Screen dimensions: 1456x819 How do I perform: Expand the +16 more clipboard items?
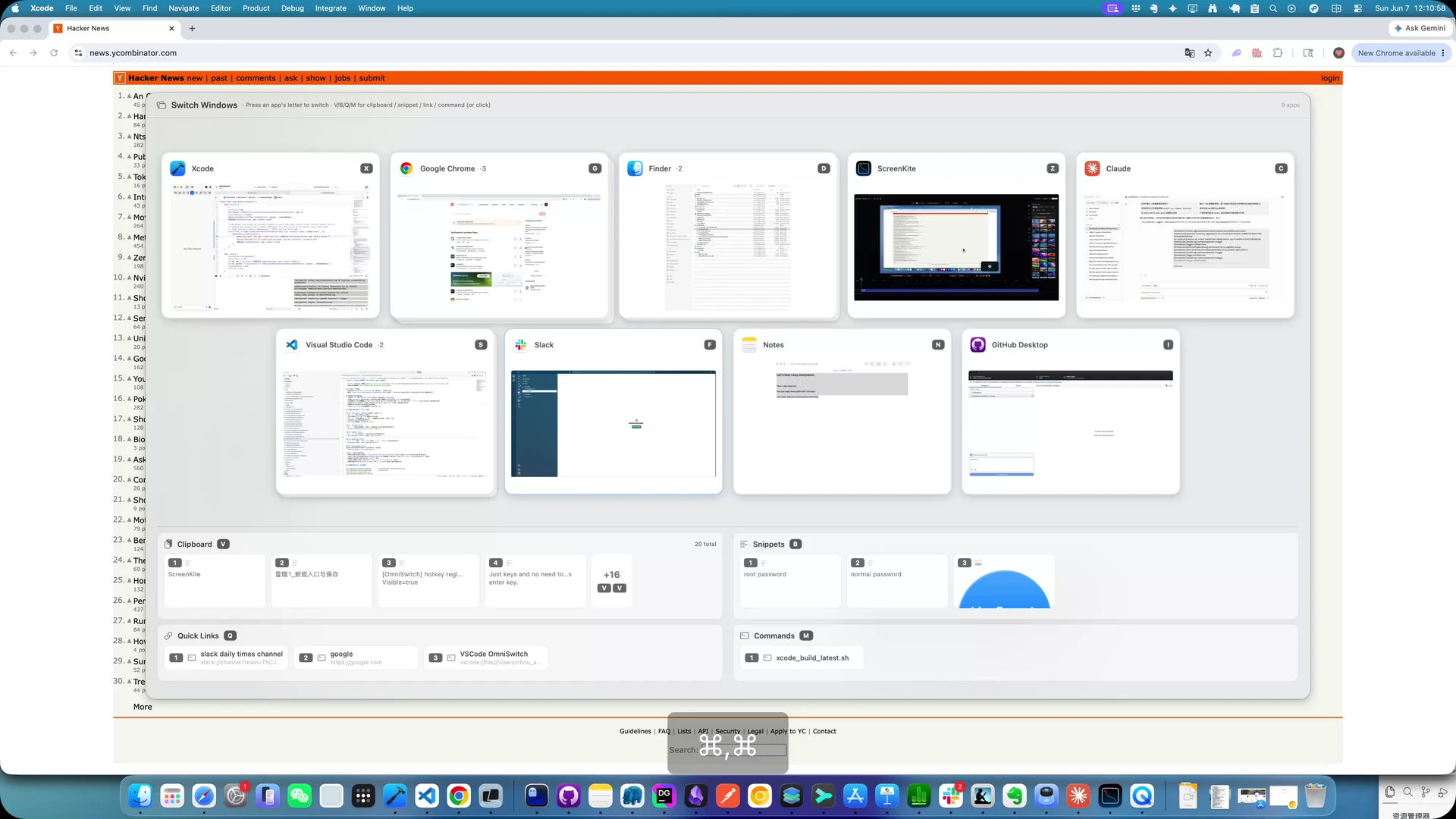(611, 581)
